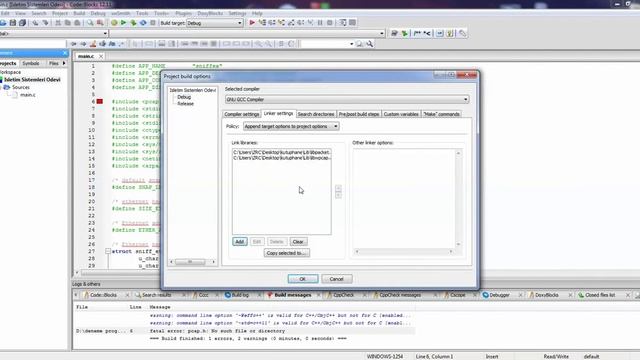Click the Copy toolbar icon
This screenshot has height=360, width=640.
[x=68, y=23]
